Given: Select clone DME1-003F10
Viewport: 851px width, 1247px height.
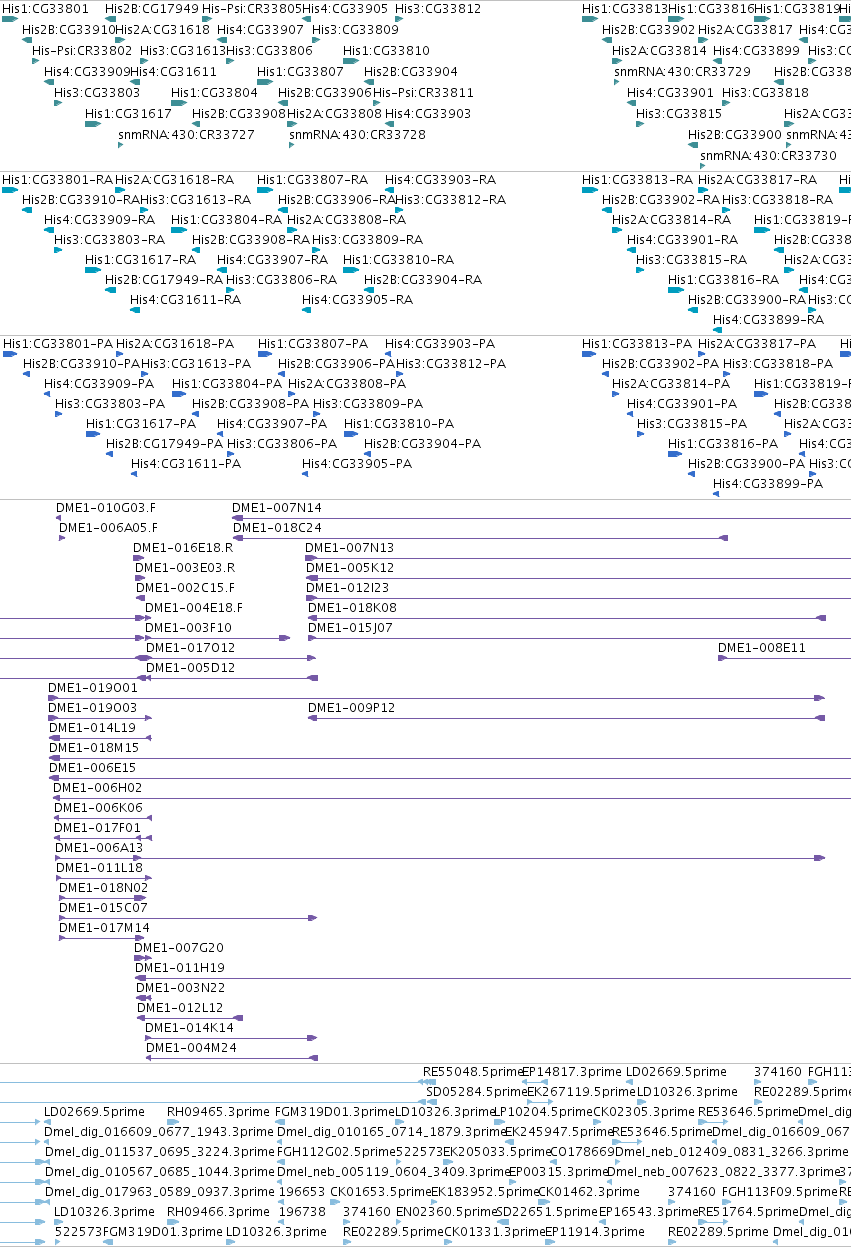Looking at the screenshot, I should click(188, 628).
